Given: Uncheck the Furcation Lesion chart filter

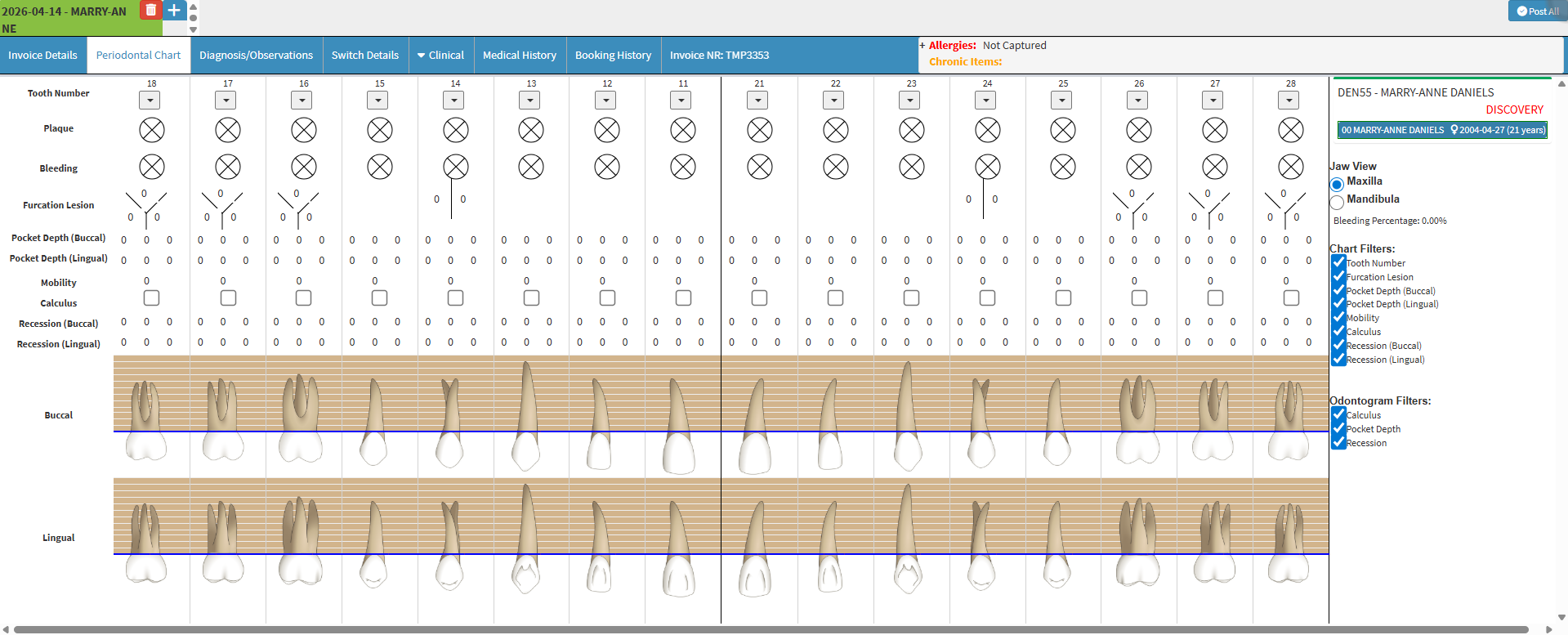Looking at the screenshot, I should 1338,276.
